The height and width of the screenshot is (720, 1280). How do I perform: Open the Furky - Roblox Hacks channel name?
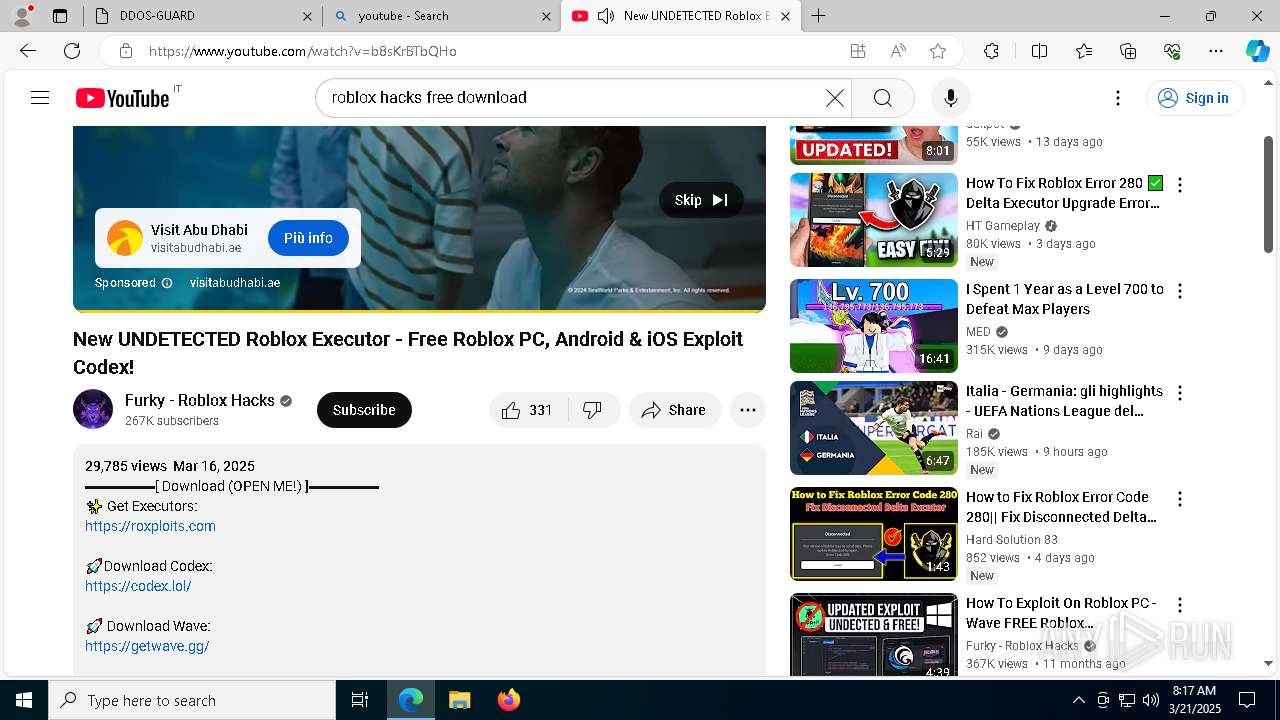coord(199,400)
